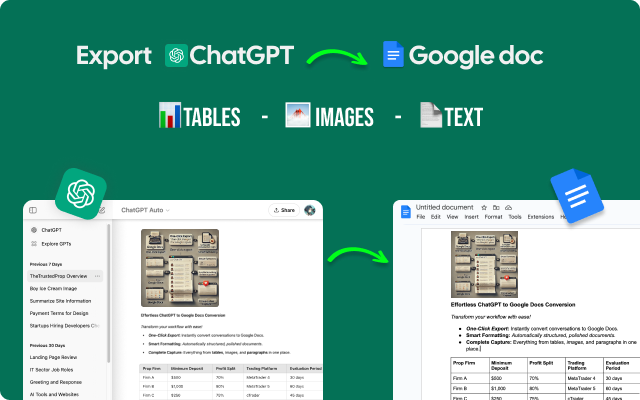Click the generated image in ChatGPT conversation

click(x=180, y=268)
